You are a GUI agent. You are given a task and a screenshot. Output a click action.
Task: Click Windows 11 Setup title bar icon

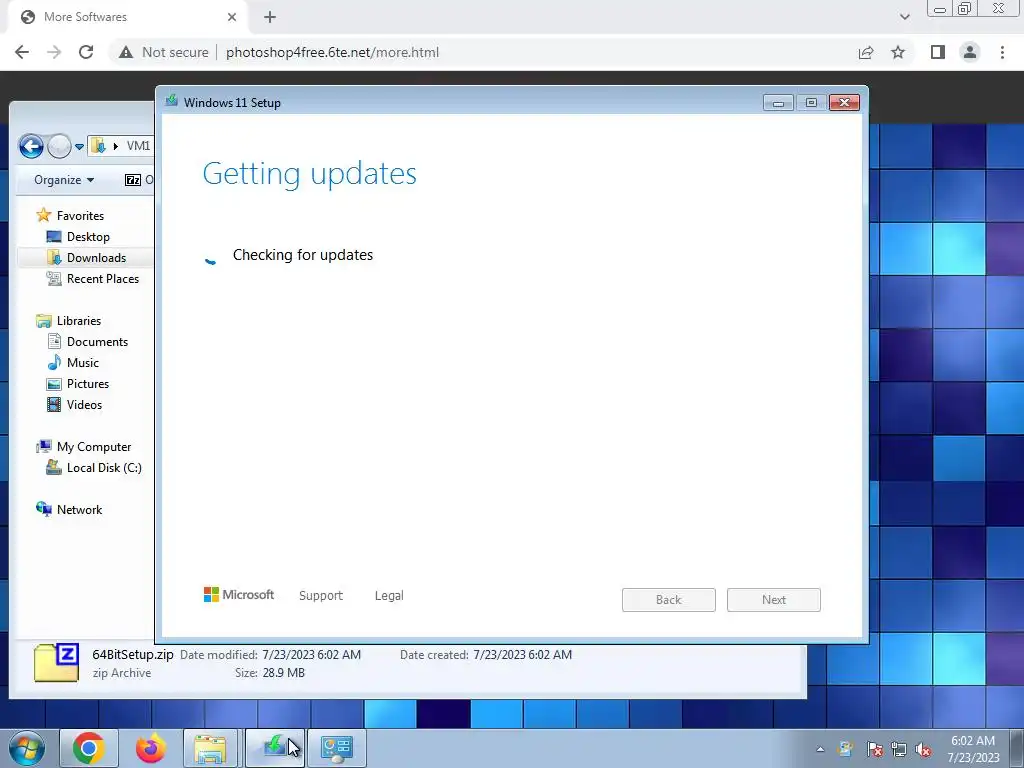(171, 101)
